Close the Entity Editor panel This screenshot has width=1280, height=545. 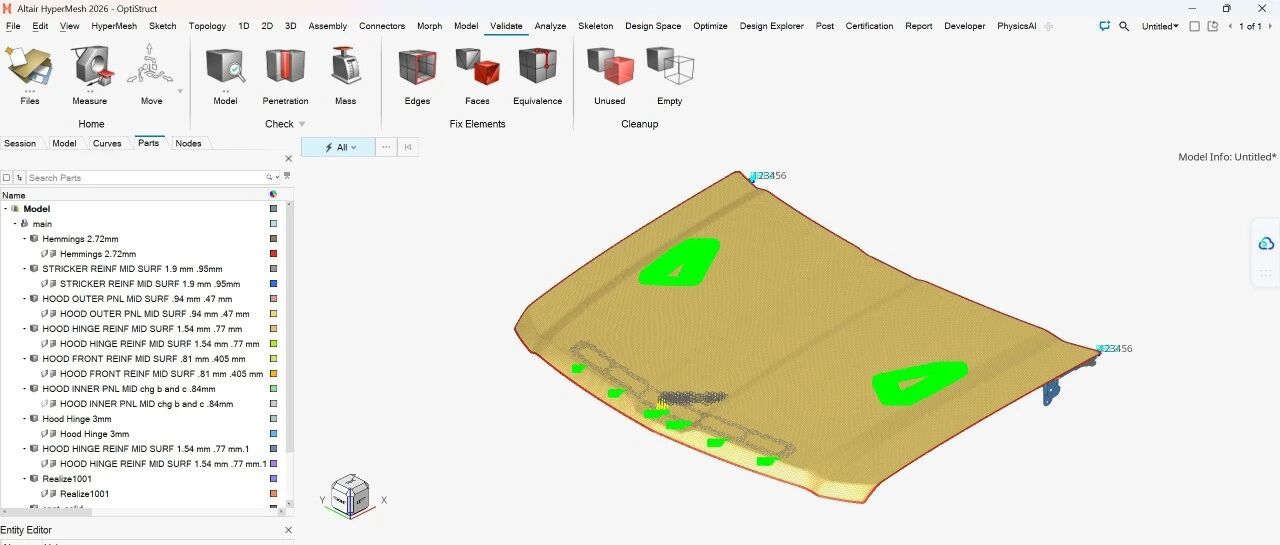click(289, 530)
